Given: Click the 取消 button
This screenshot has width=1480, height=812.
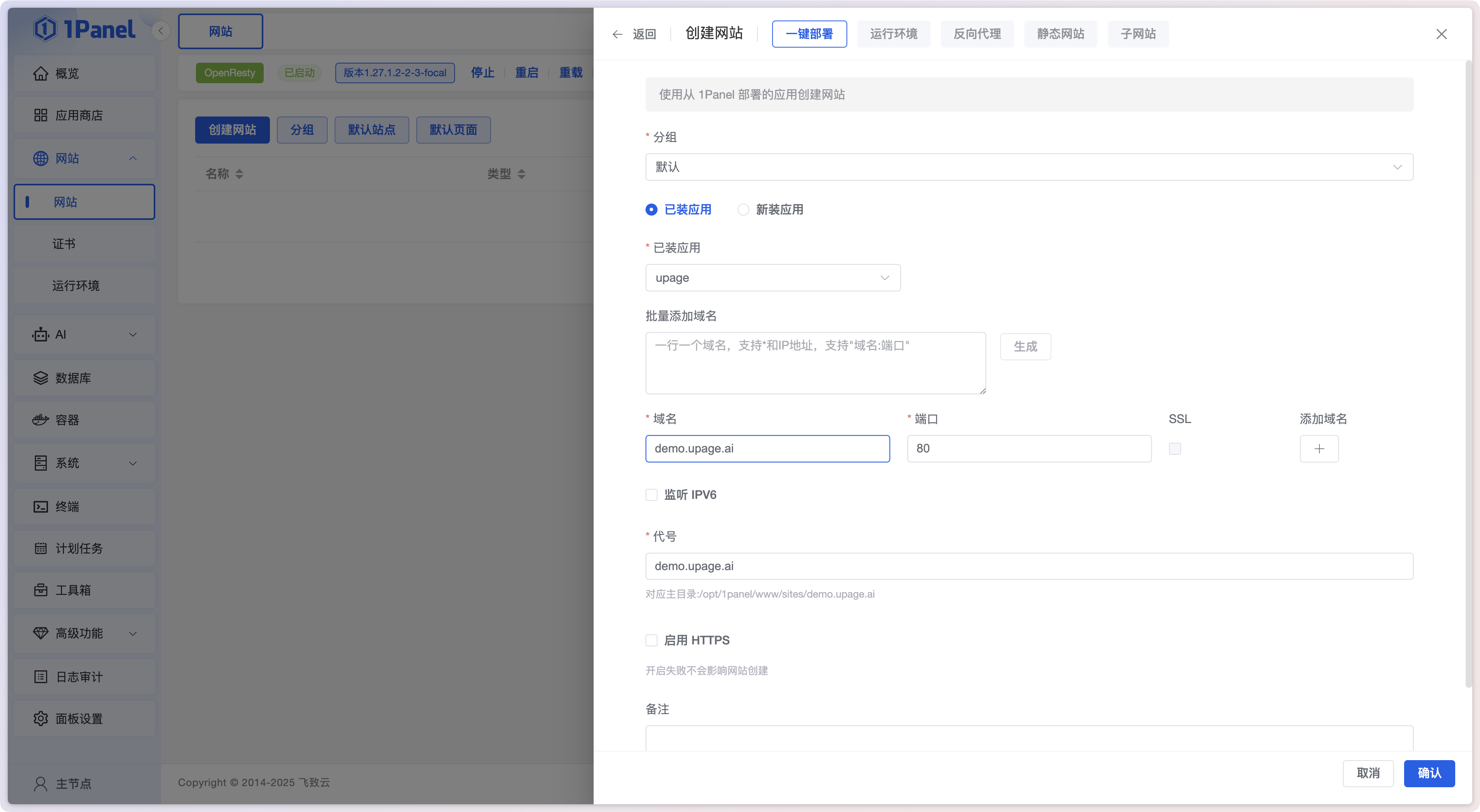Looking at the screenshot, I should (1368, 773).
